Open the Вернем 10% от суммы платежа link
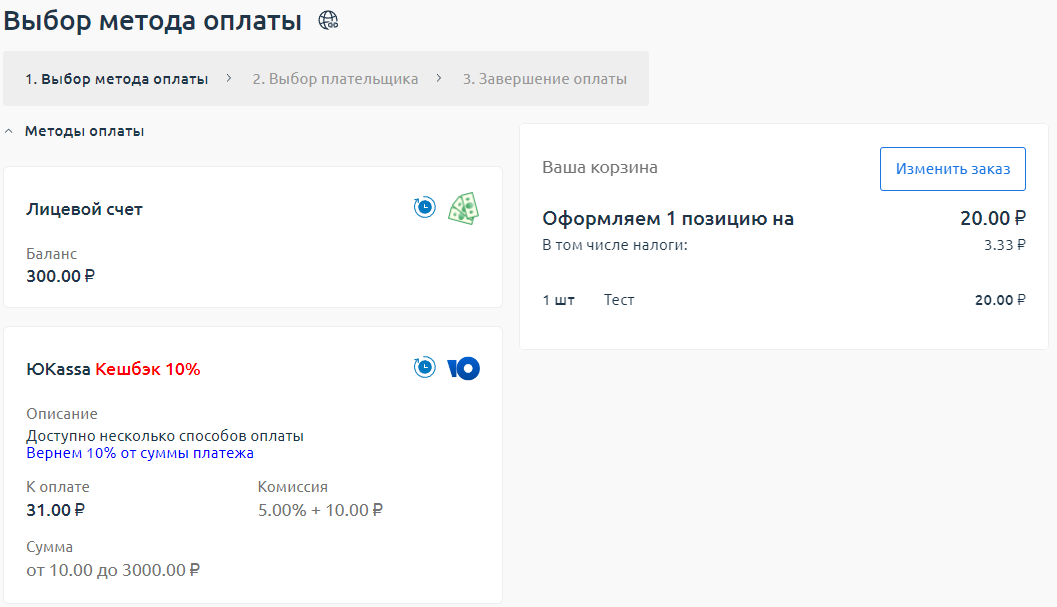 [x=140, y=453]
